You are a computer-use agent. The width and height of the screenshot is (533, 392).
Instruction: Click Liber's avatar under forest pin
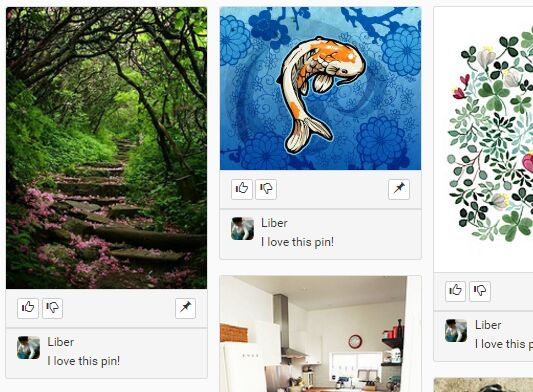pyautogui.click(x=28, y=347)
